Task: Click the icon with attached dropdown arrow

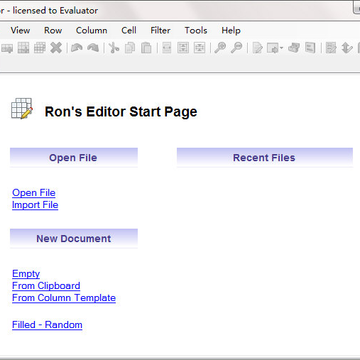Action: pos(273,48)
